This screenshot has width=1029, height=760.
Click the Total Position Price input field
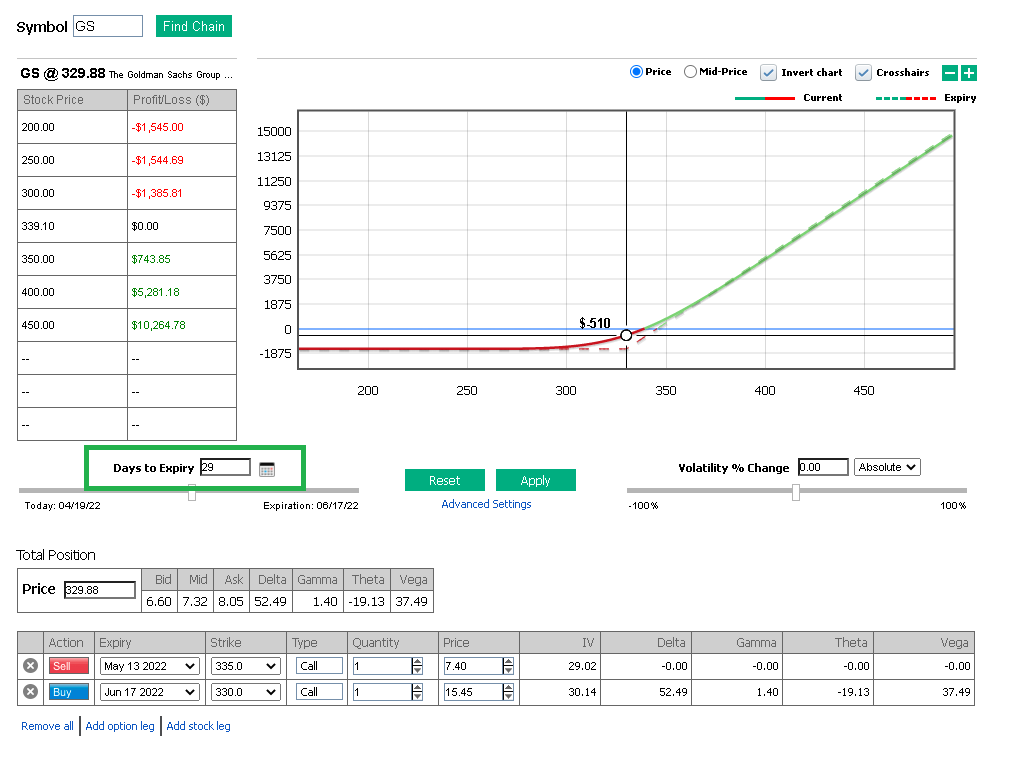click(100, 590)
